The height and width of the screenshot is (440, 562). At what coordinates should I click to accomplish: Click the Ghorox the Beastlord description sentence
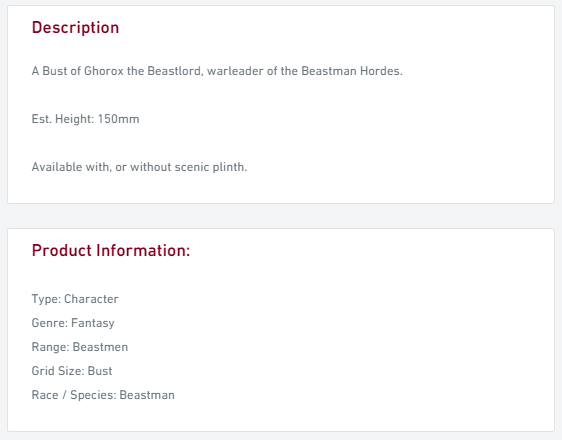(217, 71)
